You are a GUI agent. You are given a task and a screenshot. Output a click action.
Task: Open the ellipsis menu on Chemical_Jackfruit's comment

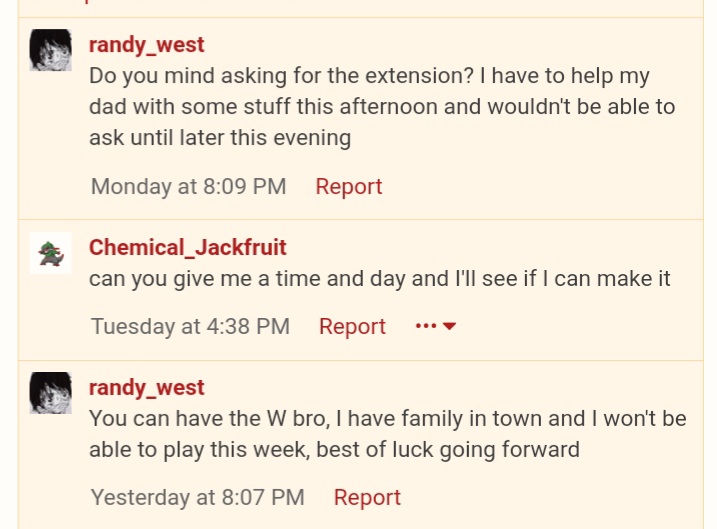[436, 326]
